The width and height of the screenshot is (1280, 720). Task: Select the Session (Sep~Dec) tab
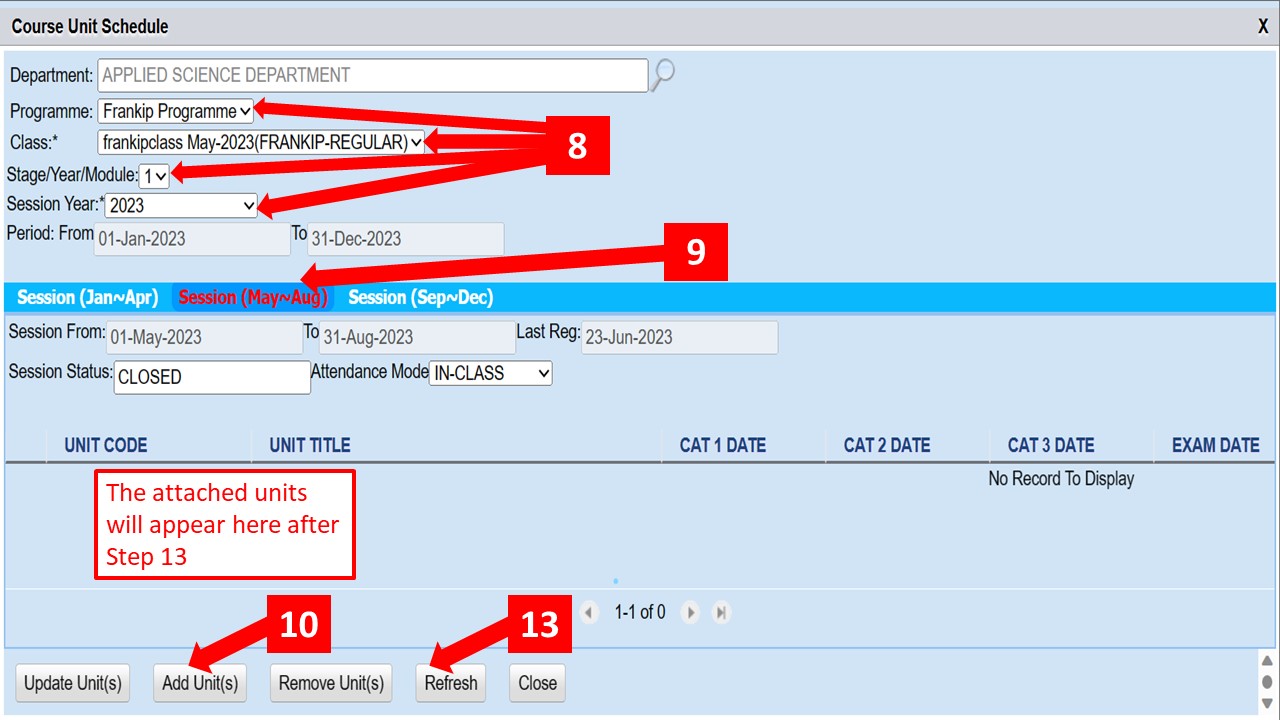click(420, 297)
